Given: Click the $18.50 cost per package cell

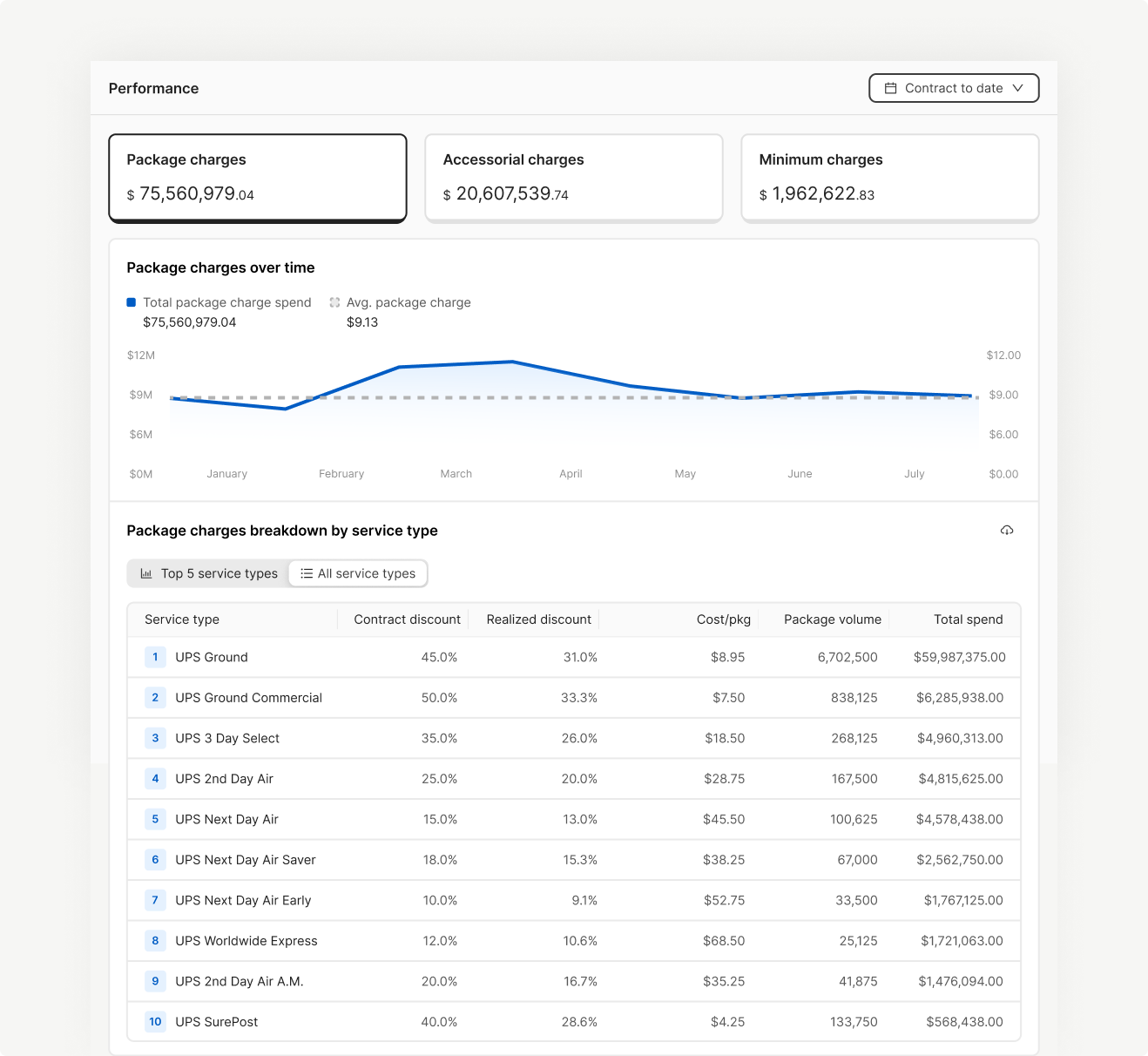Looking at the screenshot, I should pyautogui.click(x=725, y=738).
